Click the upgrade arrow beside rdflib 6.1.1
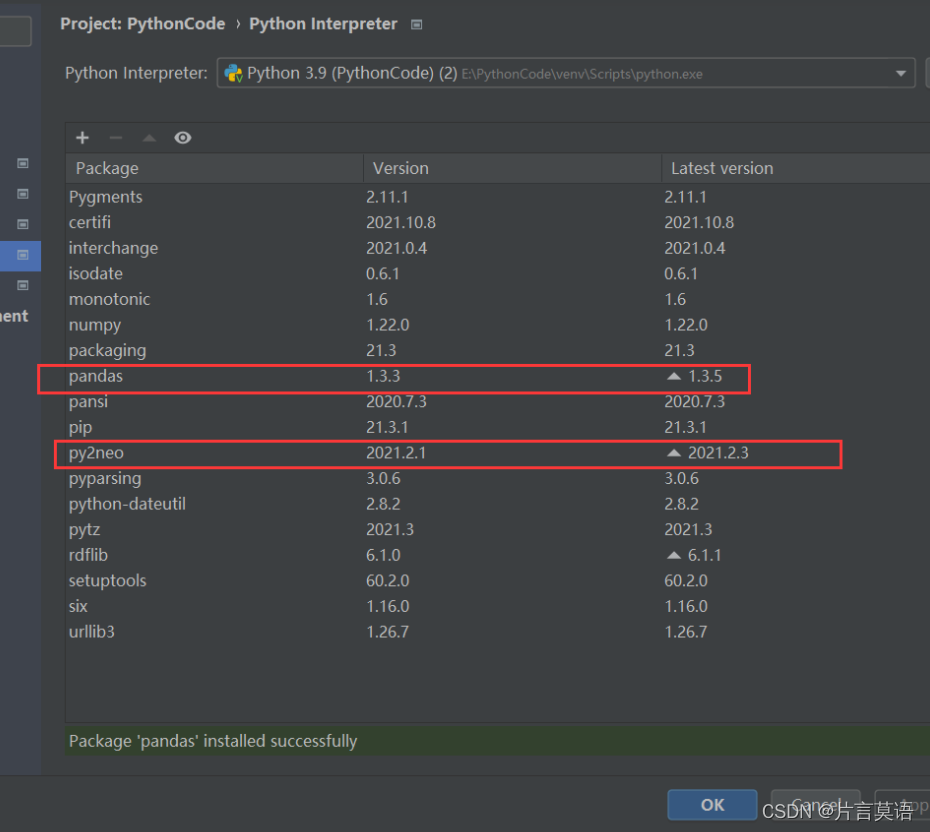930x832 pixels. pos(674,555)
